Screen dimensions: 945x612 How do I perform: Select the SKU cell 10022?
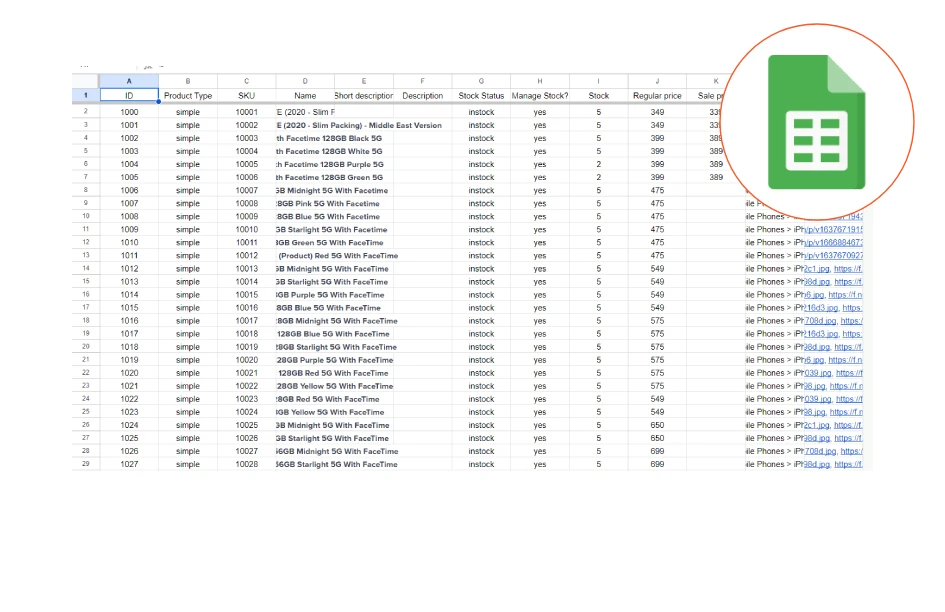pyautogui.click(x=246, y=386)
